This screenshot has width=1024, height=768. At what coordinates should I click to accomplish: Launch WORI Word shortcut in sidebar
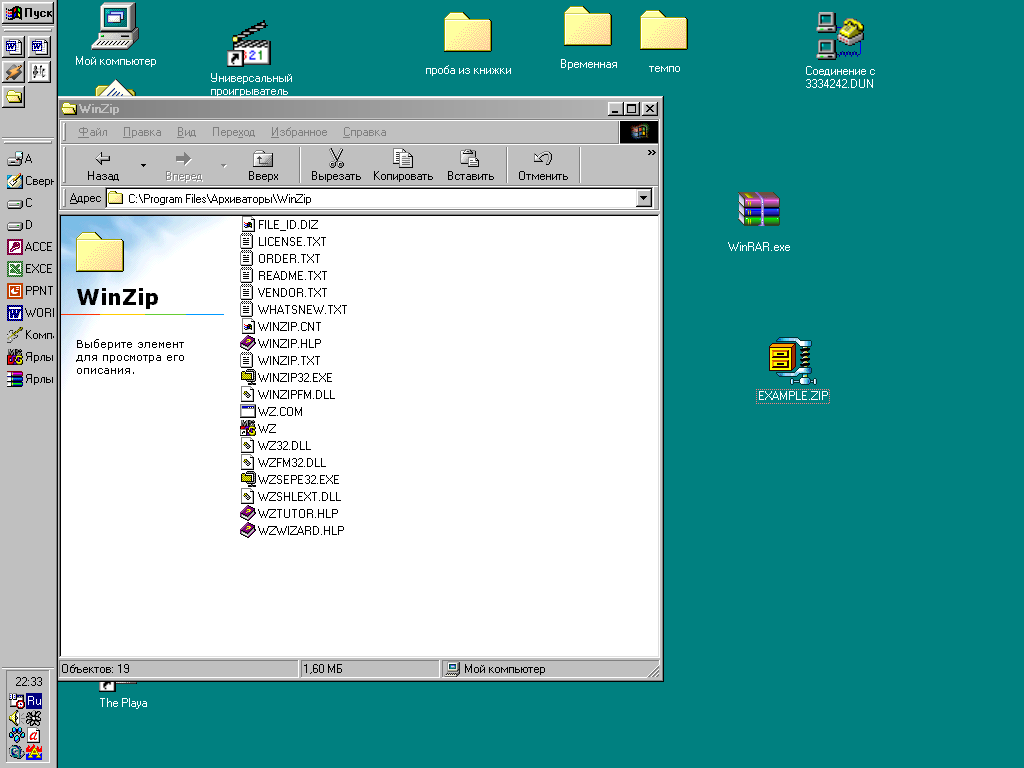[x=29, y=313]
